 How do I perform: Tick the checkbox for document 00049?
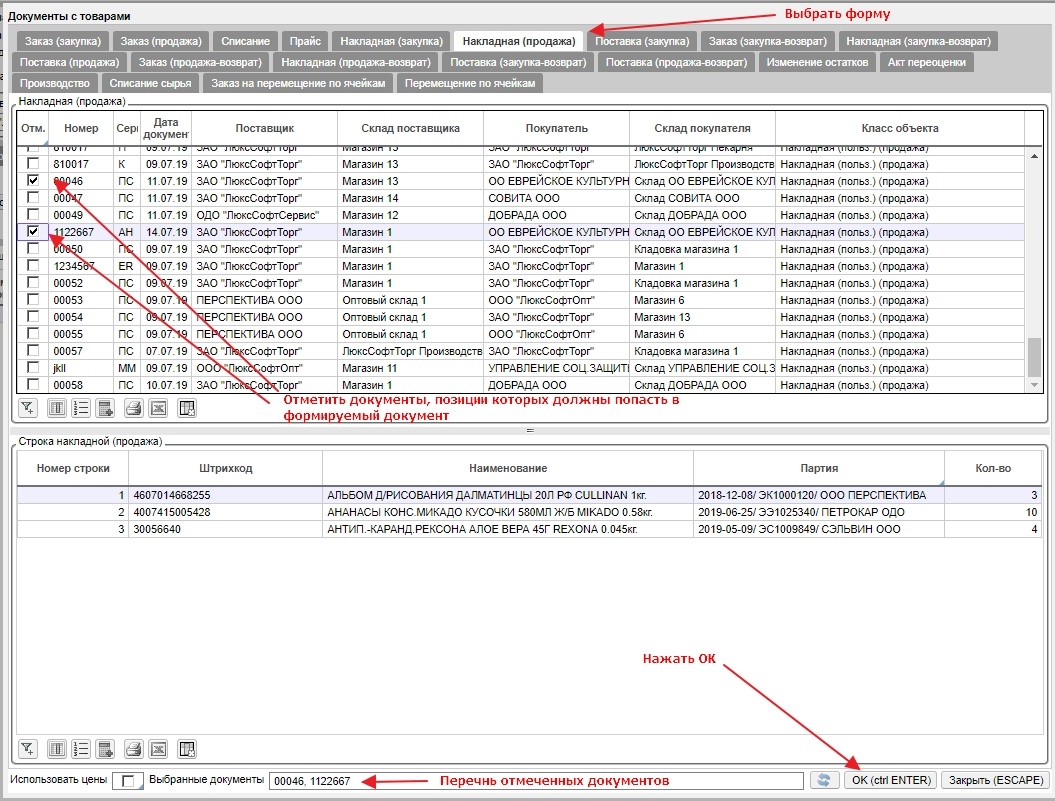tap(34, 215)
